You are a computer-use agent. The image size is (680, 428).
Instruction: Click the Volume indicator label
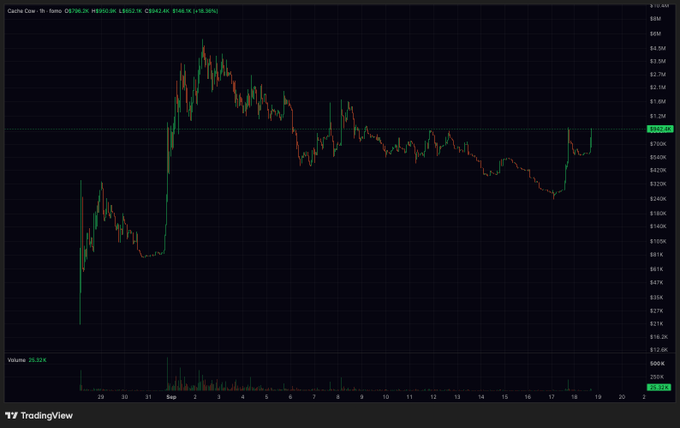click(16, 360)
